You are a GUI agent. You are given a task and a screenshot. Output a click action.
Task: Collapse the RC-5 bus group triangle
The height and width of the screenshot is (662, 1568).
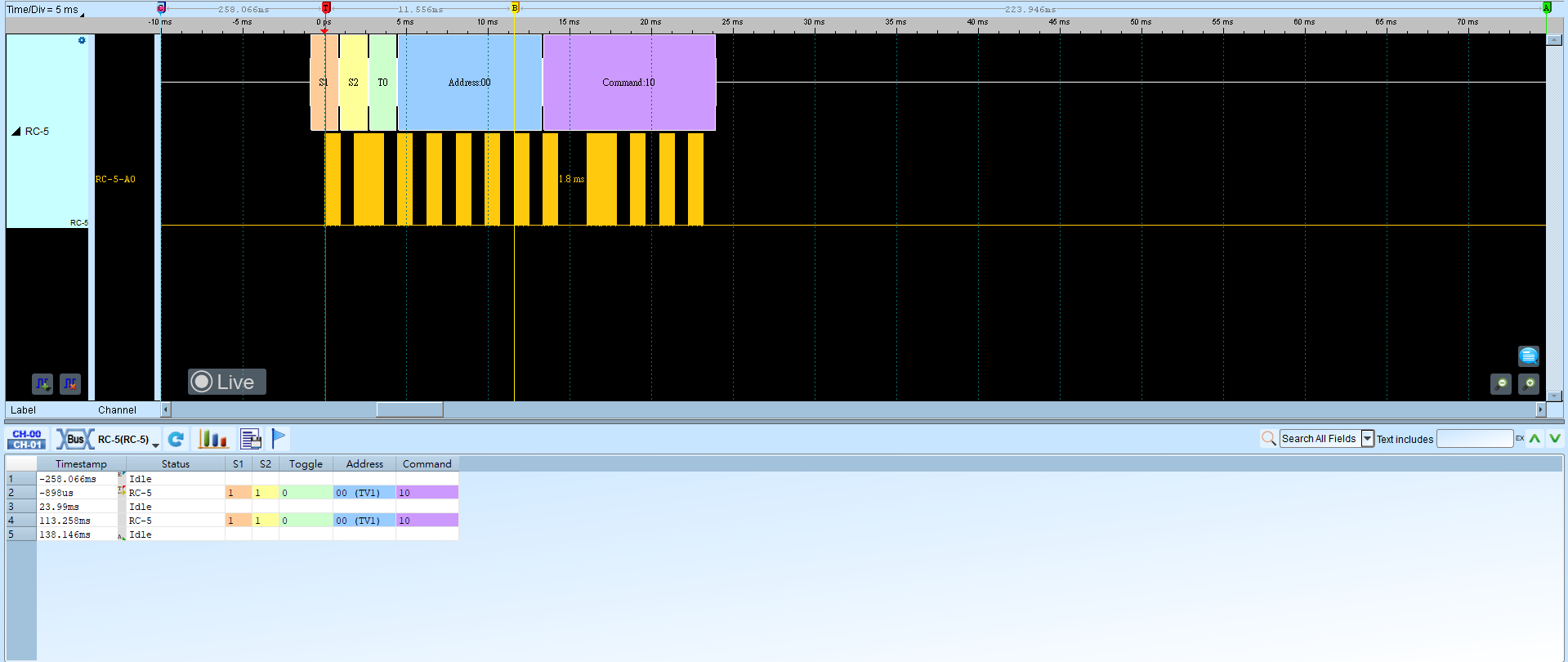tap(16, 131)
